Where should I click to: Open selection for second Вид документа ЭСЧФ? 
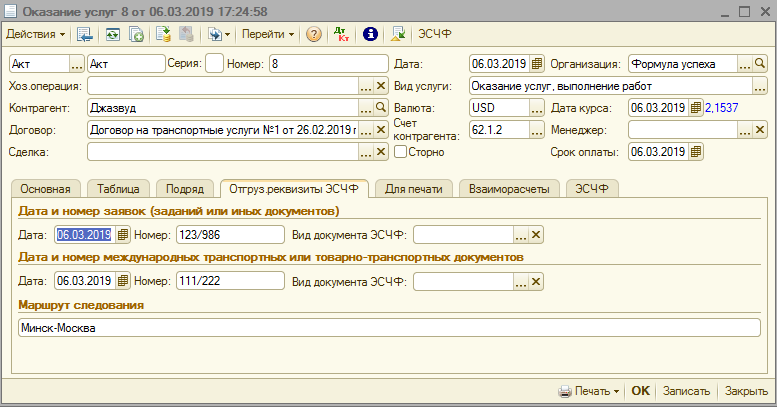click(521, 282)
